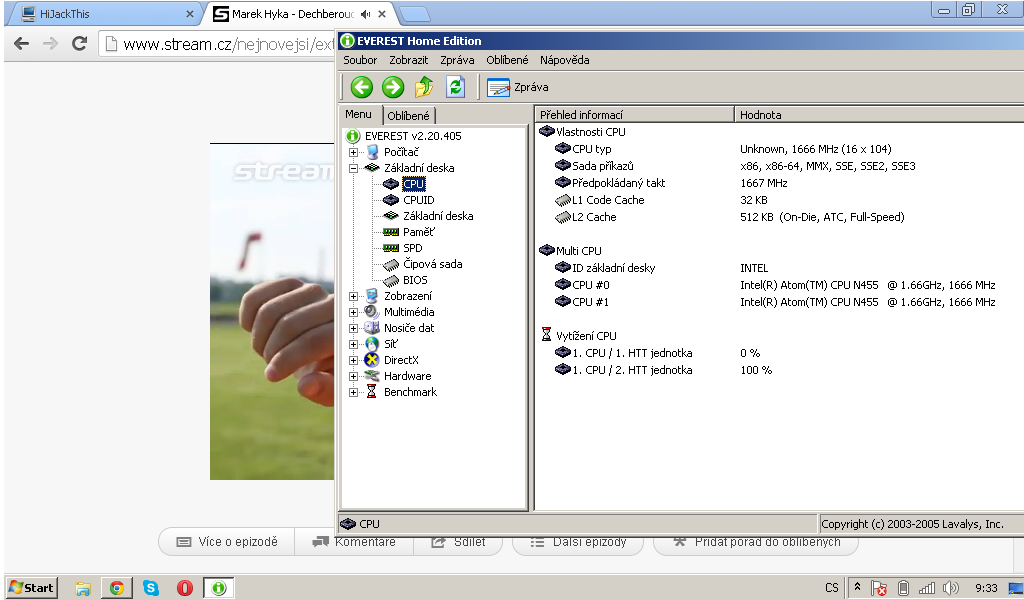Image resolution: width=1024 pixels, height=600 pixels.
Task: Click the Síť globe icon in tree
Action: click(372, 344)
